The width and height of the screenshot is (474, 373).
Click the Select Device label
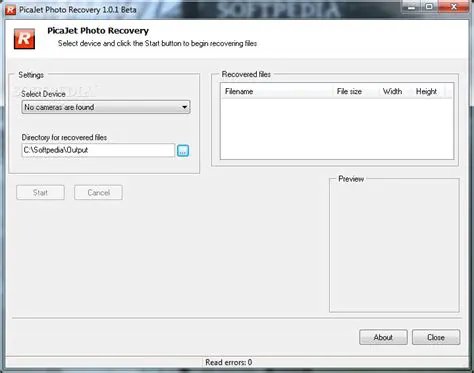pos(43,94)
